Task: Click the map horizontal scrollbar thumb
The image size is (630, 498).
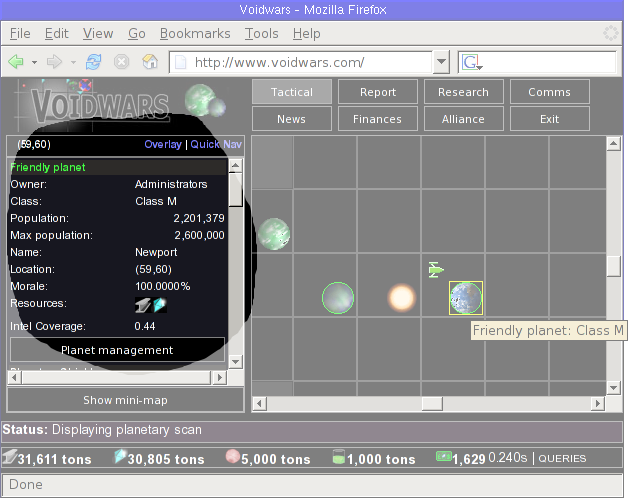Action: [432, 403]
